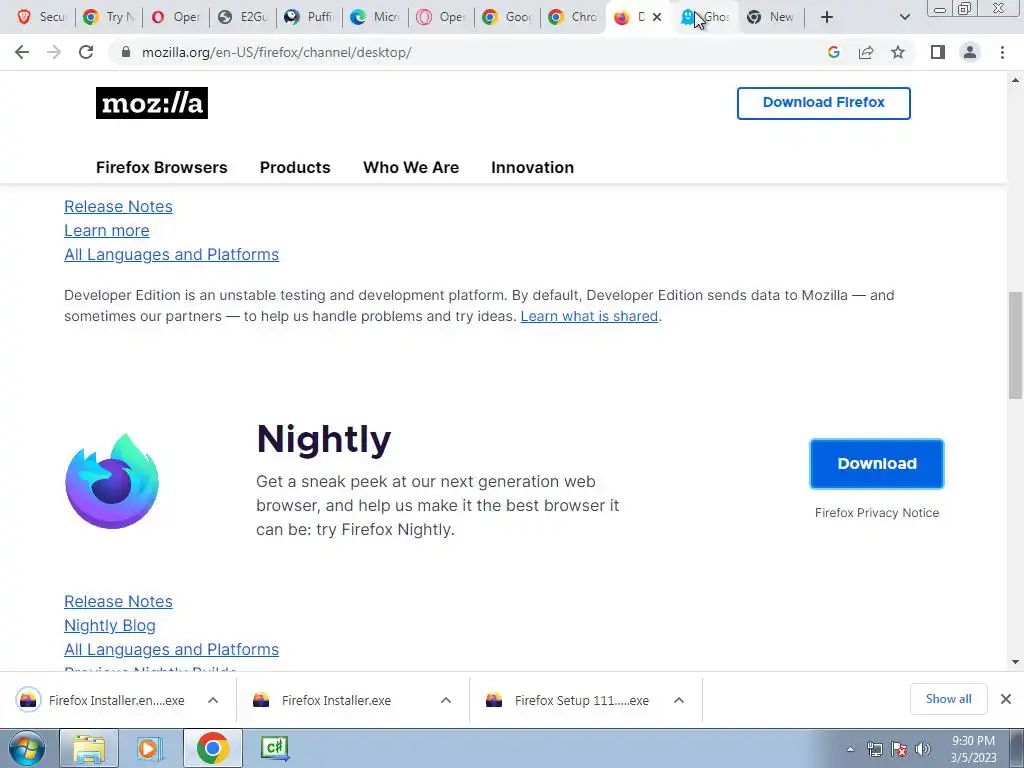
Task: Click the Google icon in address bar
Action: (833, 52)
